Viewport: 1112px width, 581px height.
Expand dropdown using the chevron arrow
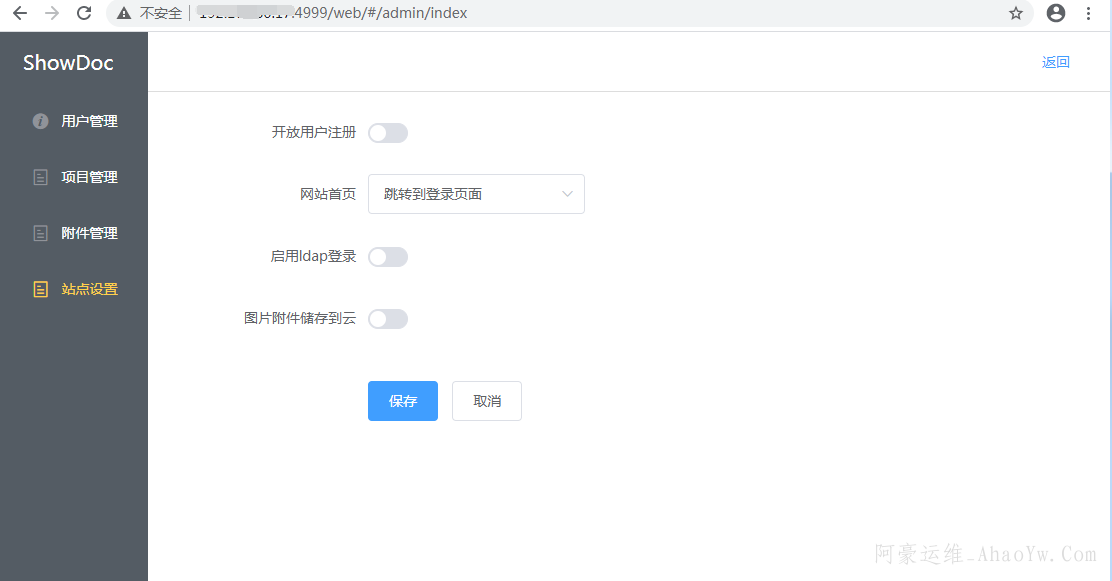point(567,194)
